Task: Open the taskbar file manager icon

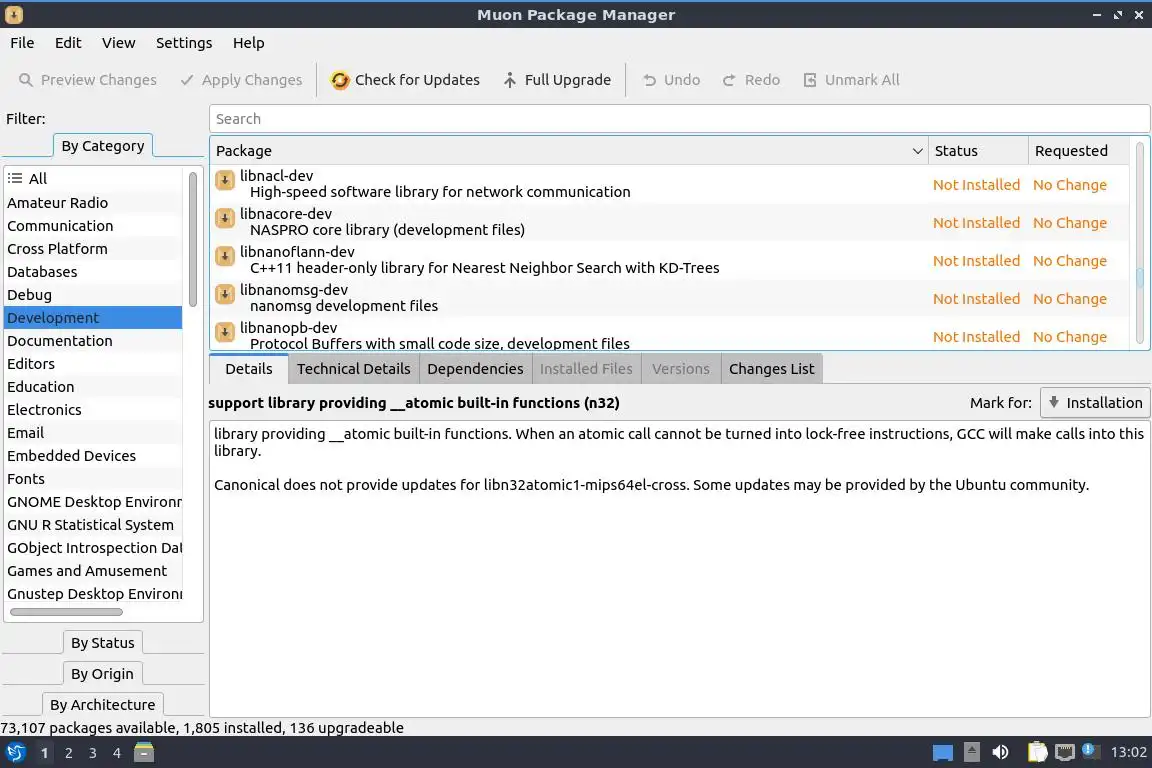Action: pyautogui.click(x=144, y=752)
